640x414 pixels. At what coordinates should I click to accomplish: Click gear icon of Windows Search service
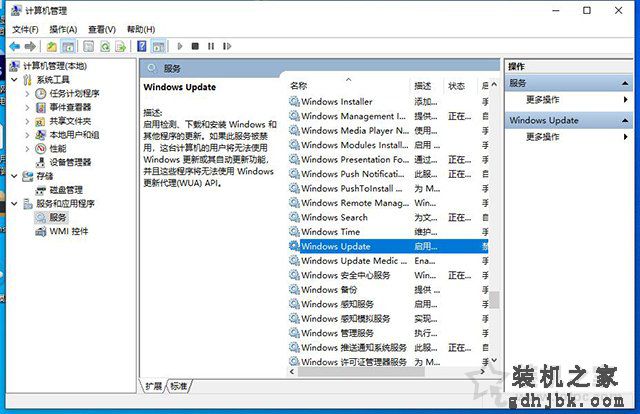pyautogui.click(x=294, y=217)
